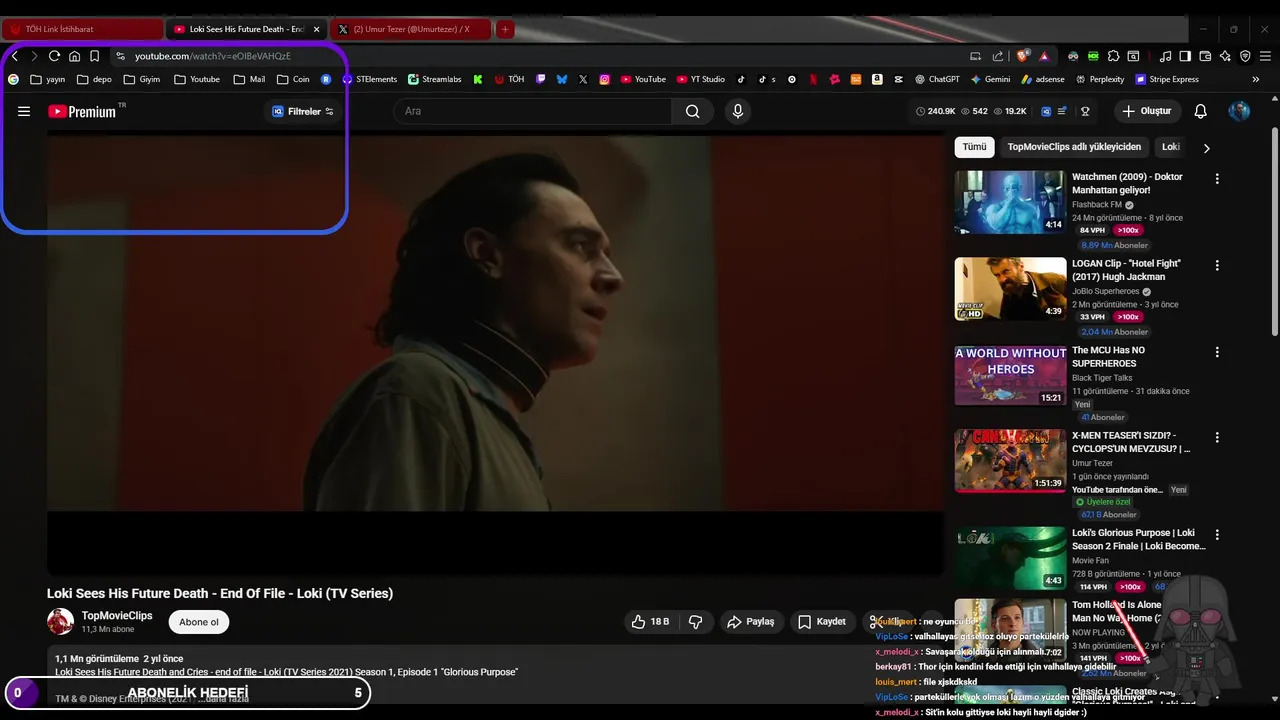The height and width of the screenshot is (720, 1280).
Task: Open the media playlist music note icon
Action: pyautogui.click(x=1166, y=56)
